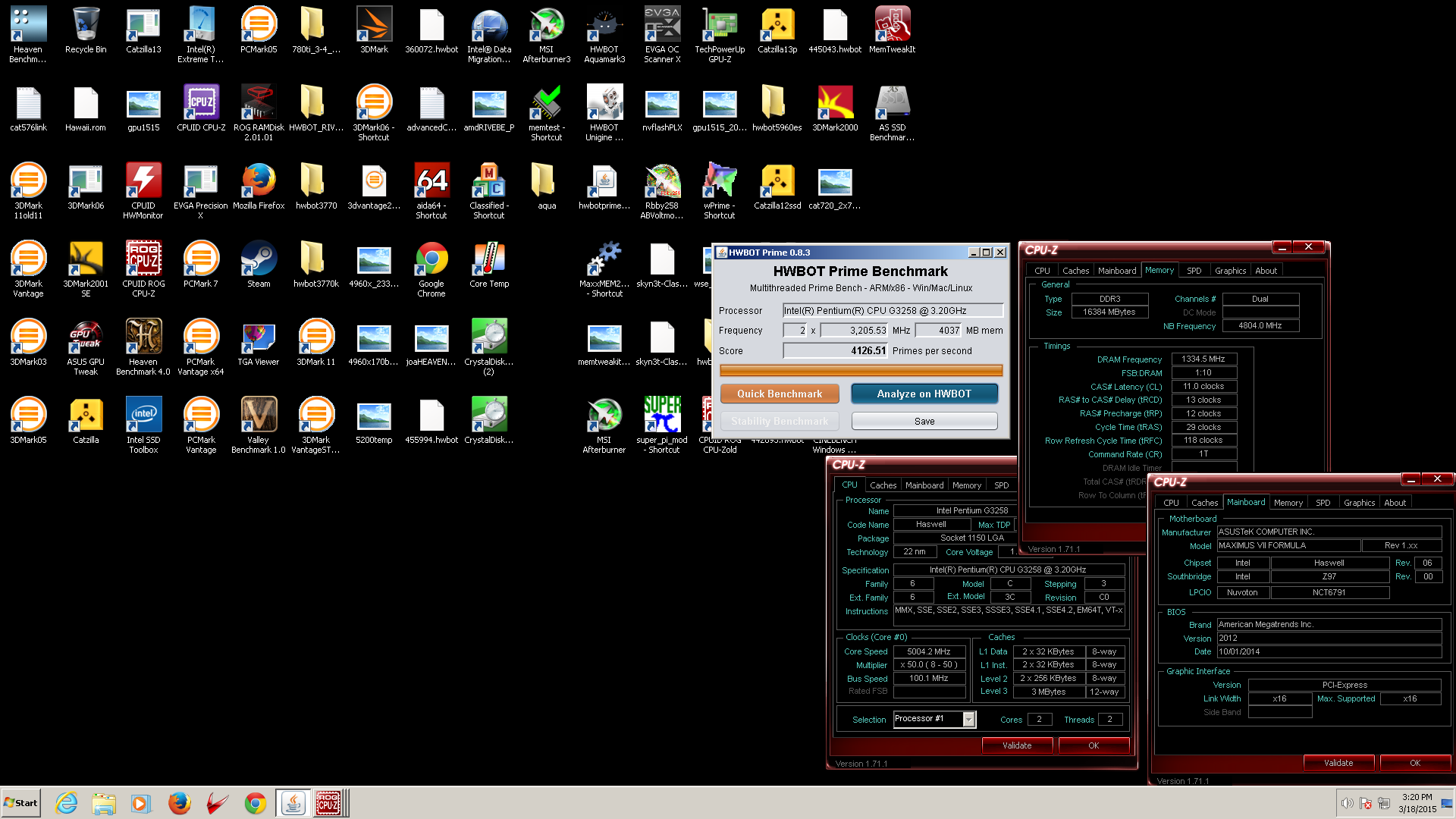
Task: Open CPUID ROG CPU-Z desktop icon
Action: click(143, 268)
